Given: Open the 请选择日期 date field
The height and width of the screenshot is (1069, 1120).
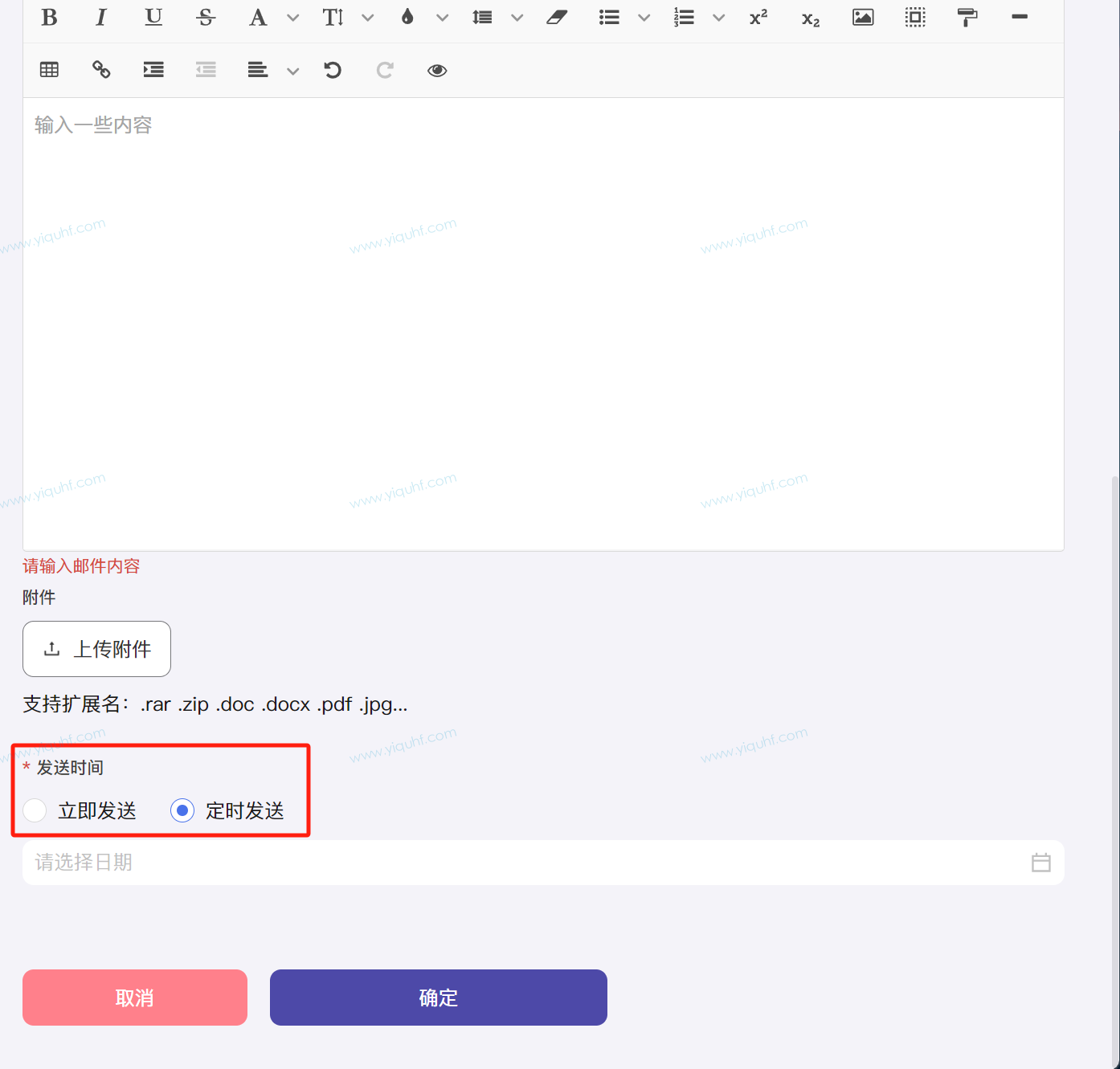Looking at the screenshot, I should tap(543, 863).
